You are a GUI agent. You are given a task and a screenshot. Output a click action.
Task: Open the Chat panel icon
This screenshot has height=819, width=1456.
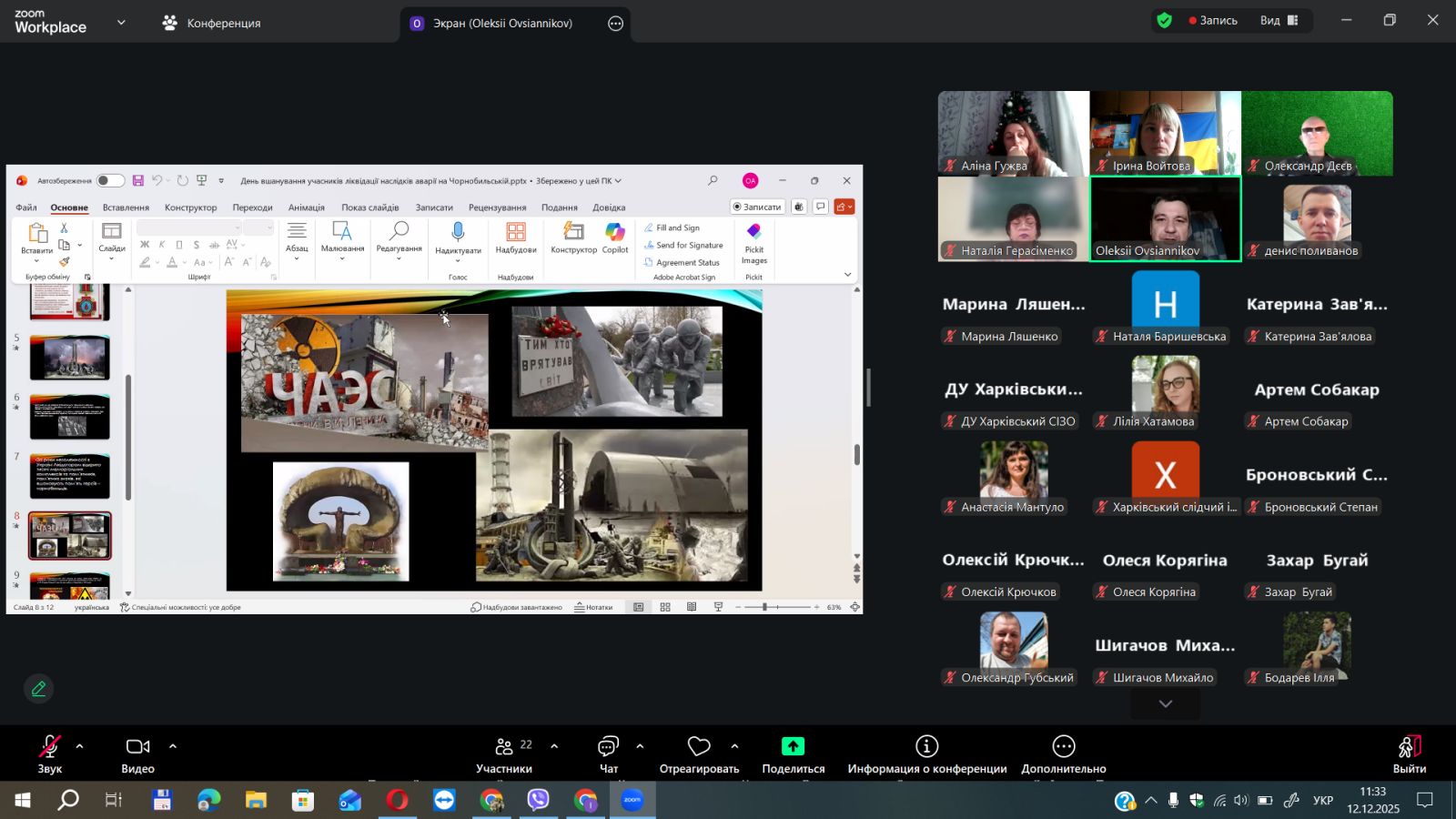pyautogui.click(x=608, y=746)
